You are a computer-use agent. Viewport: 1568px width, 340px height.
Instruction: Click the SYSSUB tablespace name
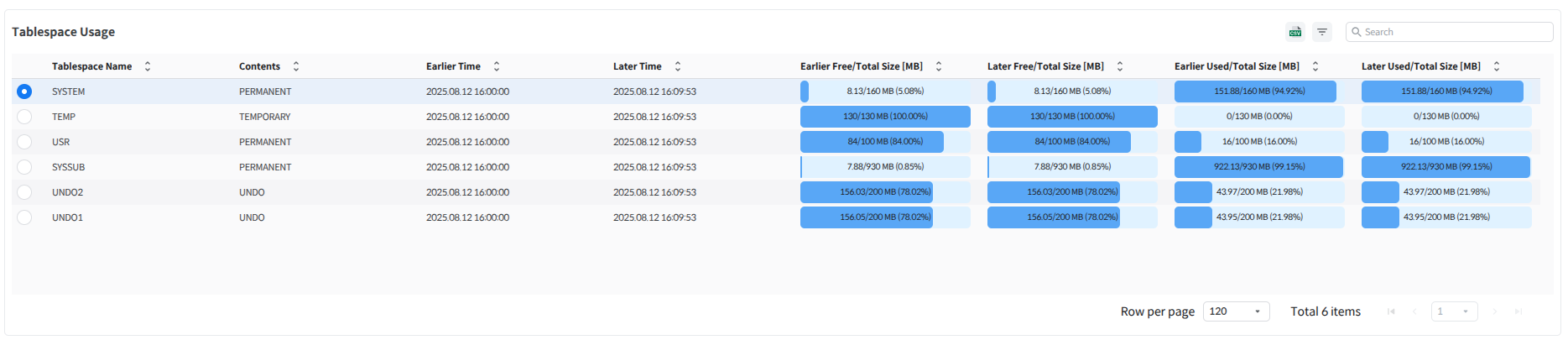coord(68,167)
